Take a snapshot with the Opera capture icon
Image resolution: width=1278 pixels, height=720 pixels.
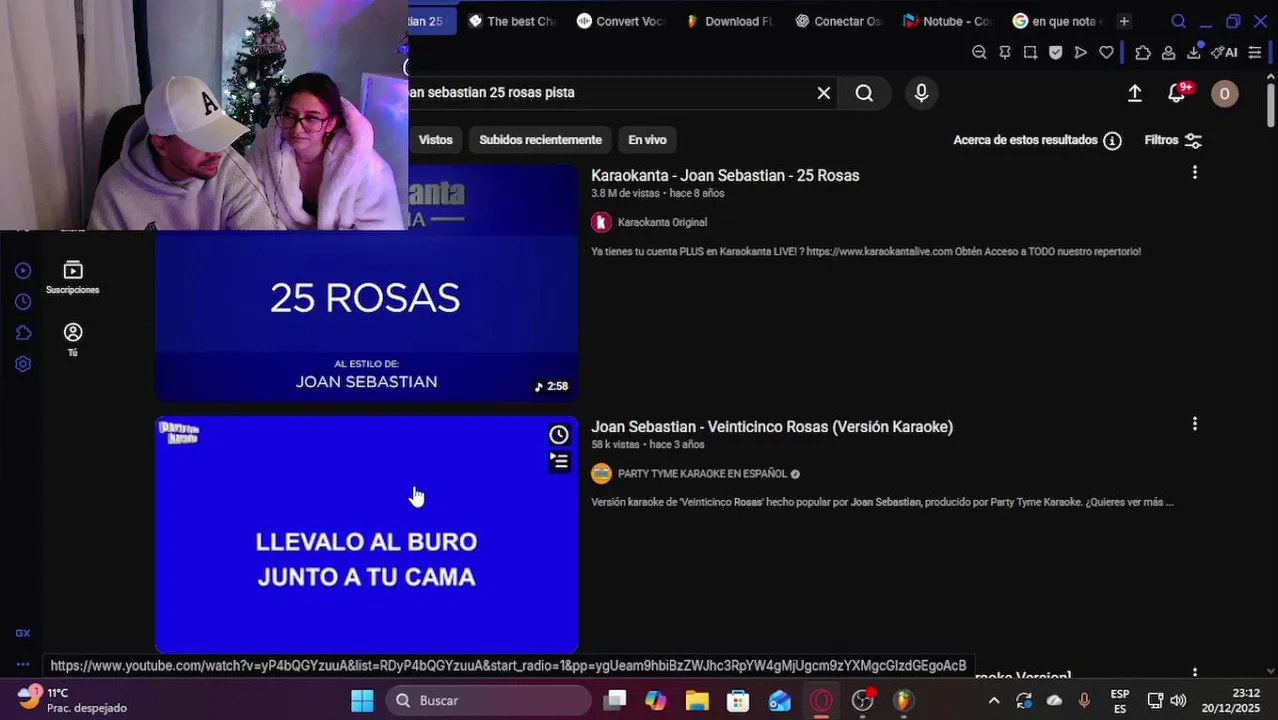click(x=1030, y=53)
